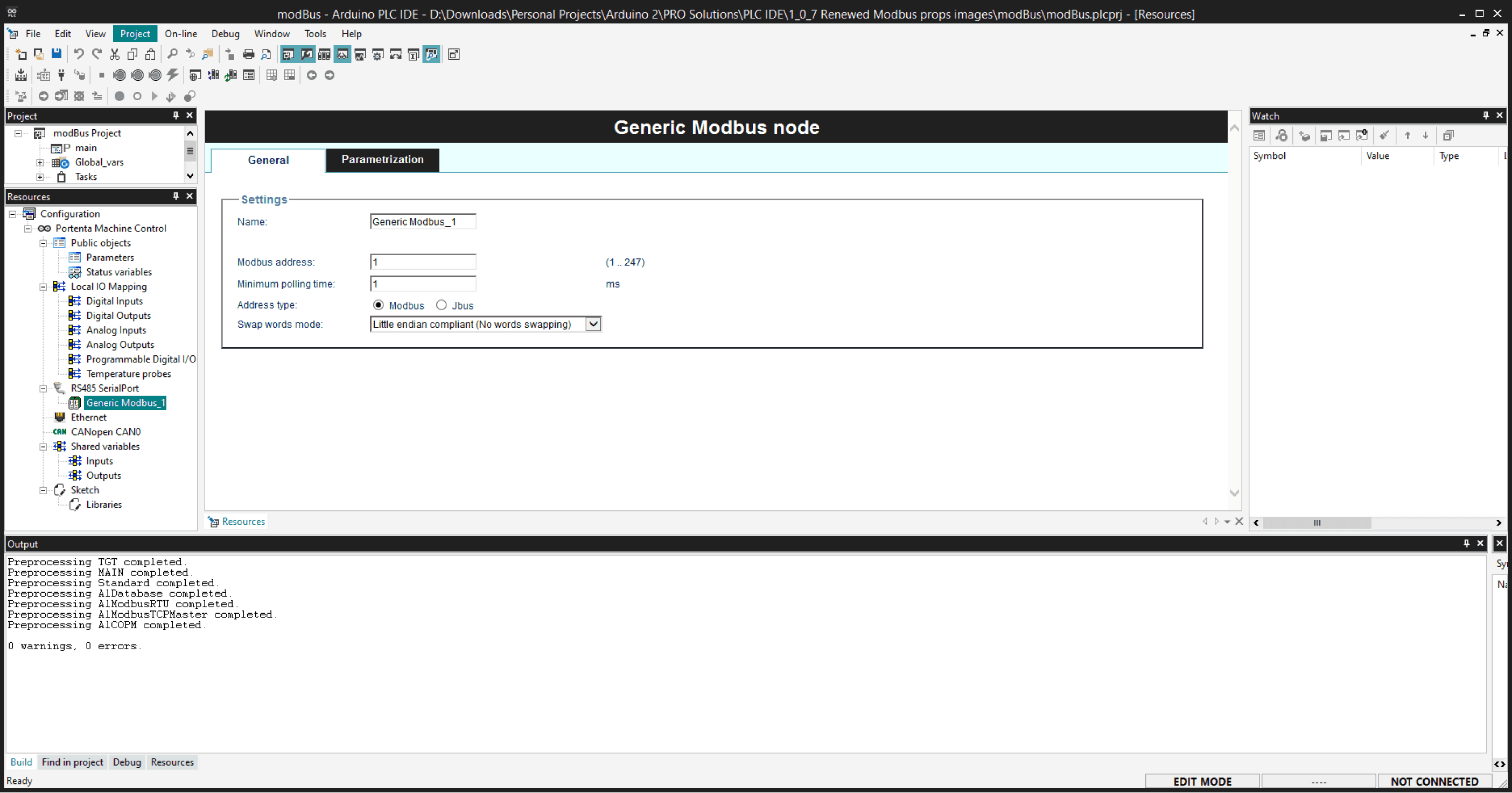Screen dimensions: 1512x793
Task: Select Ethernet in the Resources tree
Action: pyautogui.click(x=89, y=417)
